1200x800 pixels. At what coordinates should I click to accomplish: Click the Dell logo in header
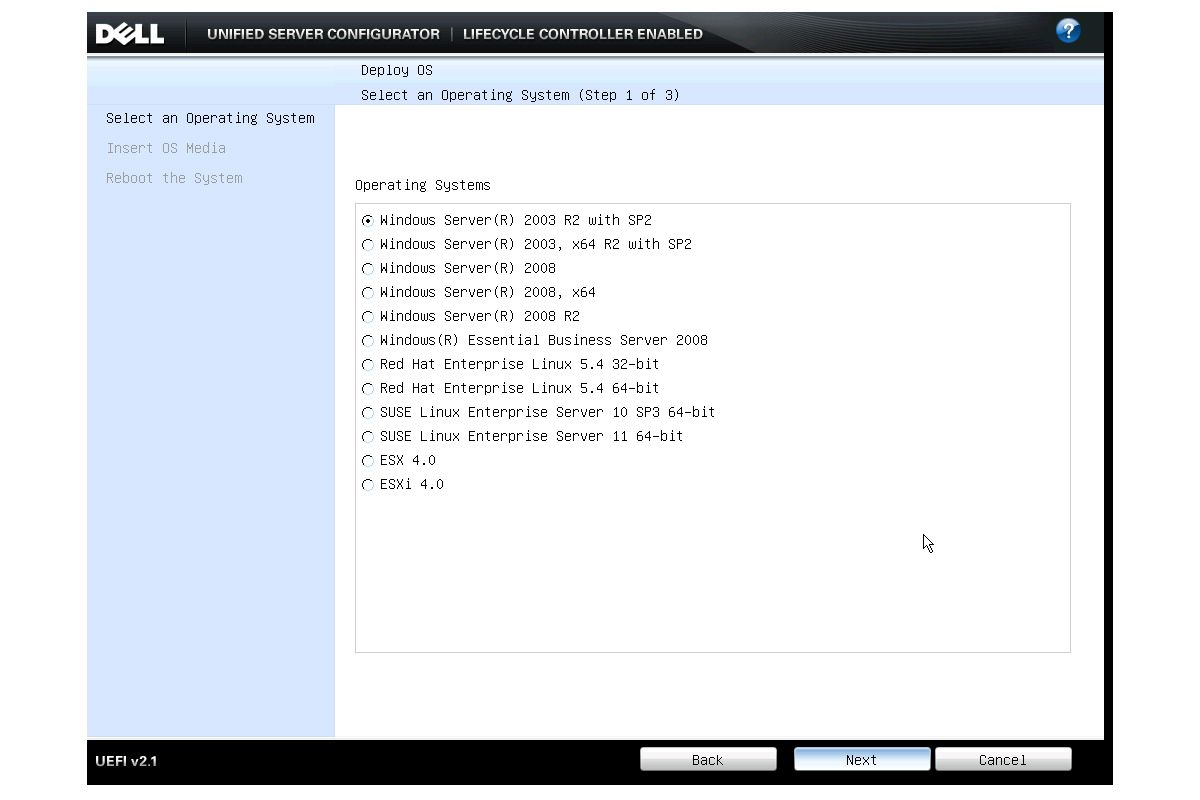click(x=129, y=34)
